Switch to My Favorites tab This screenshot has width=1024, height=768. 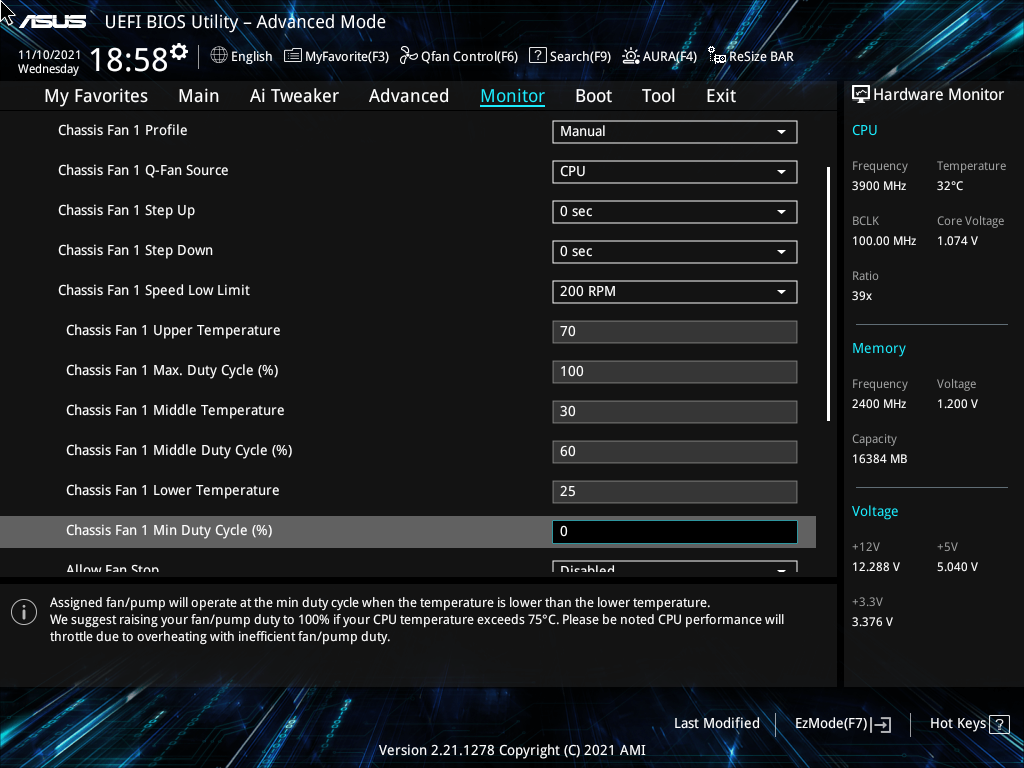[x=96, y=96]
